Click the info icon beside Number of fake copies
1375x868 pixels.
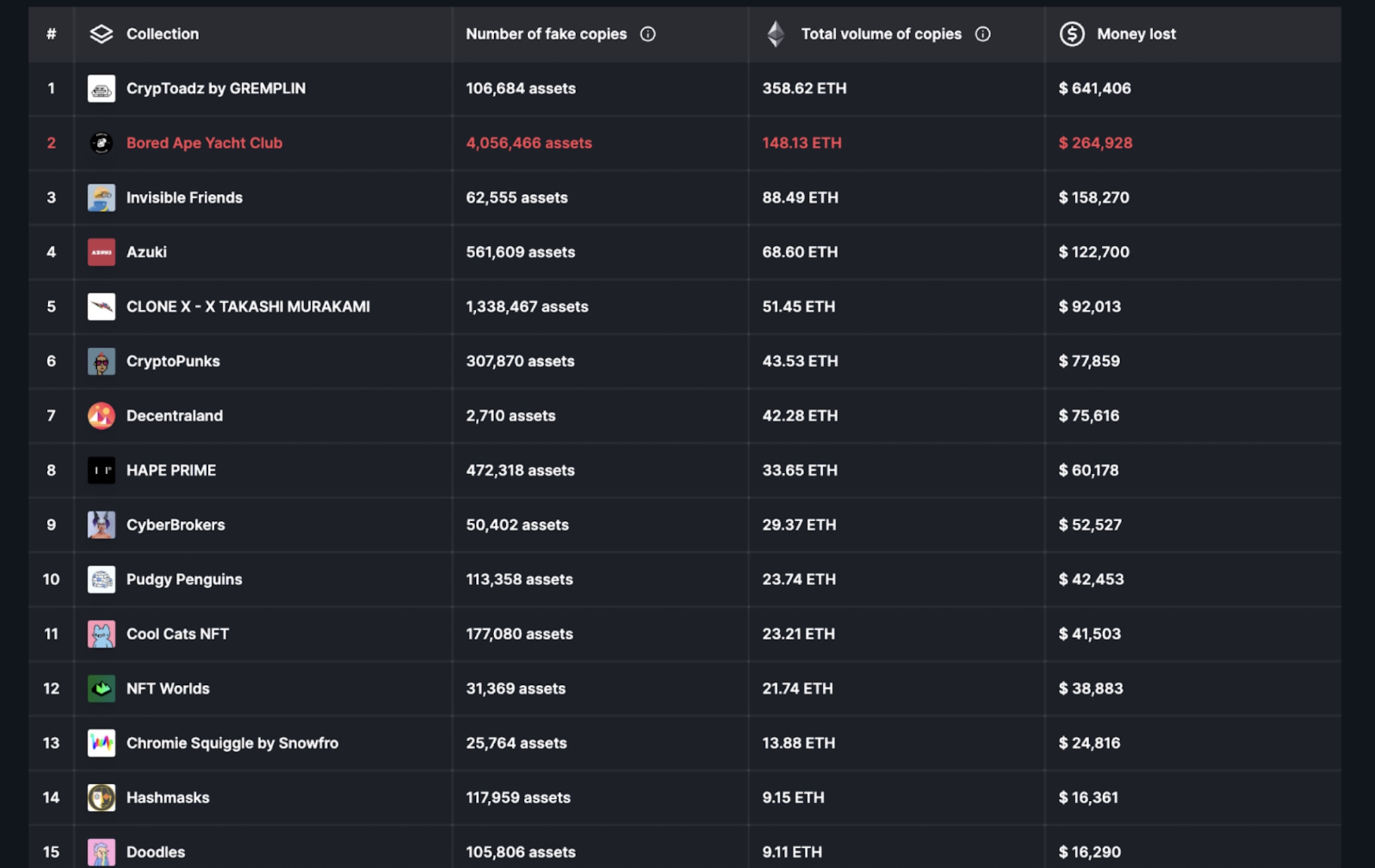tap(647, 34)
